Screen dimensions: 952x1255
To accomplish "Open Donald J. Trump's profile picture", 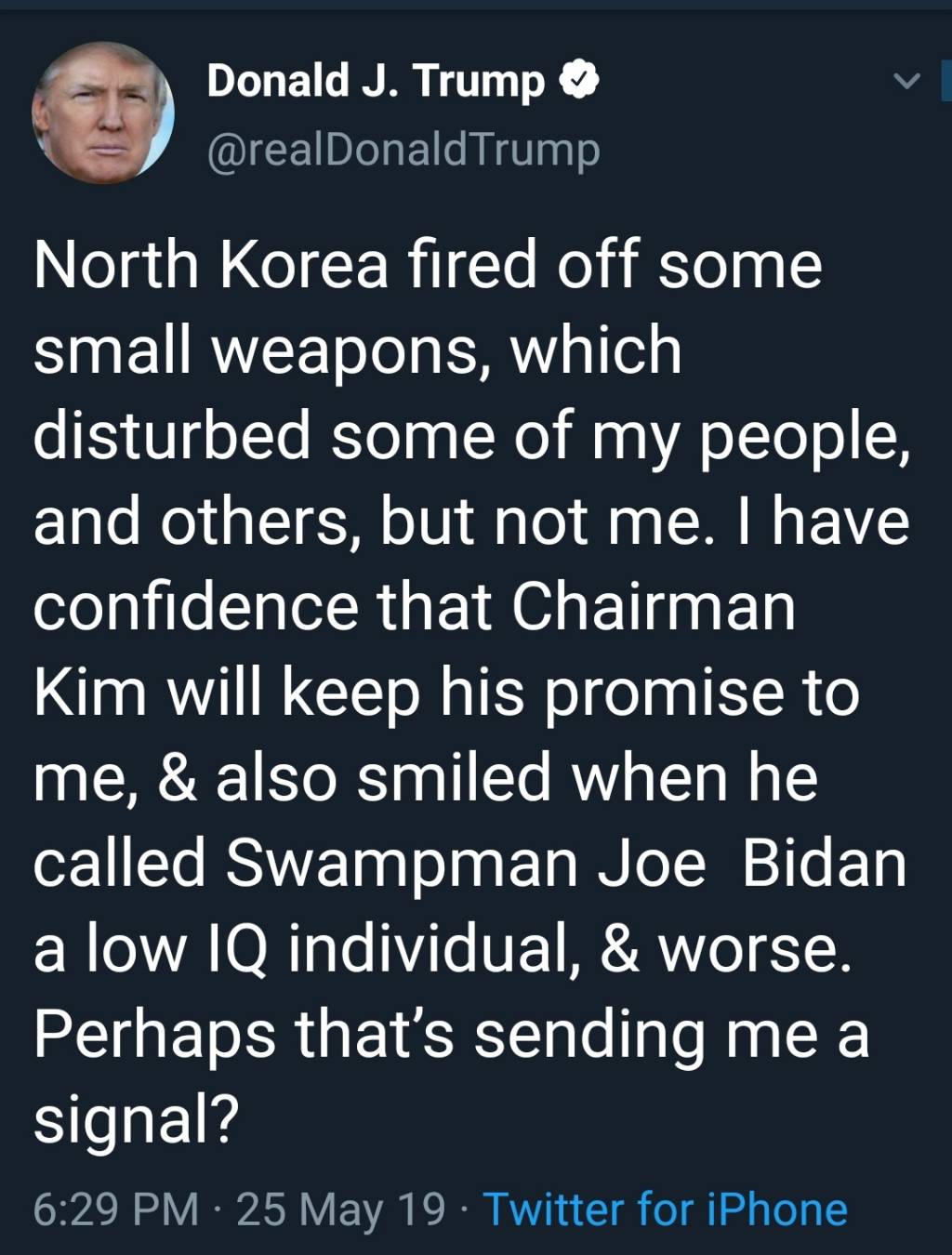I will point(103,112).
